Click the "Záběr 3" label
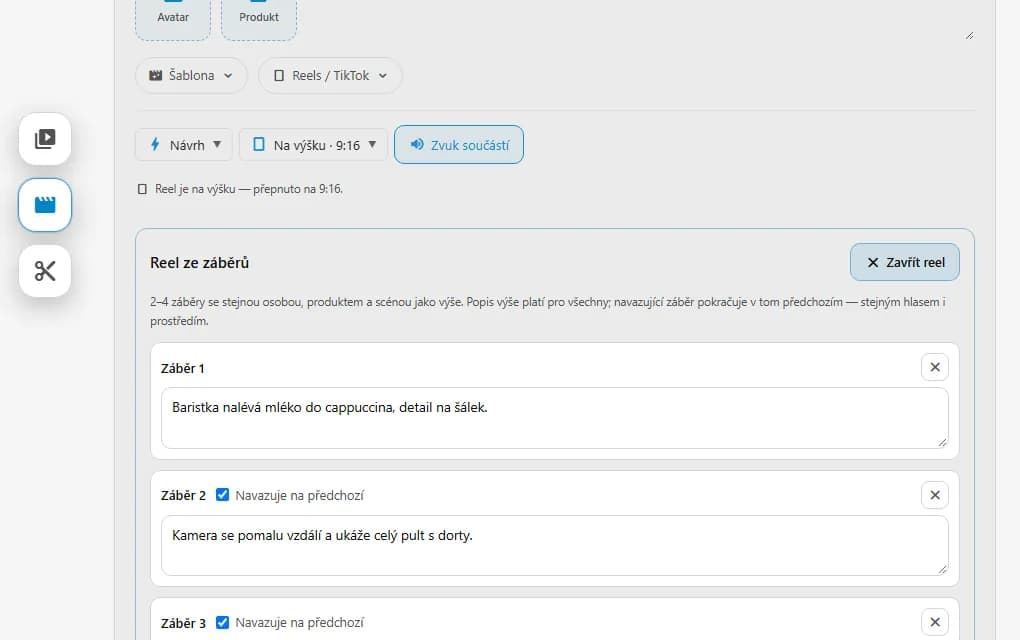Image resolution: width=1020 pixels, height=640 pixels. pos(183,623)
